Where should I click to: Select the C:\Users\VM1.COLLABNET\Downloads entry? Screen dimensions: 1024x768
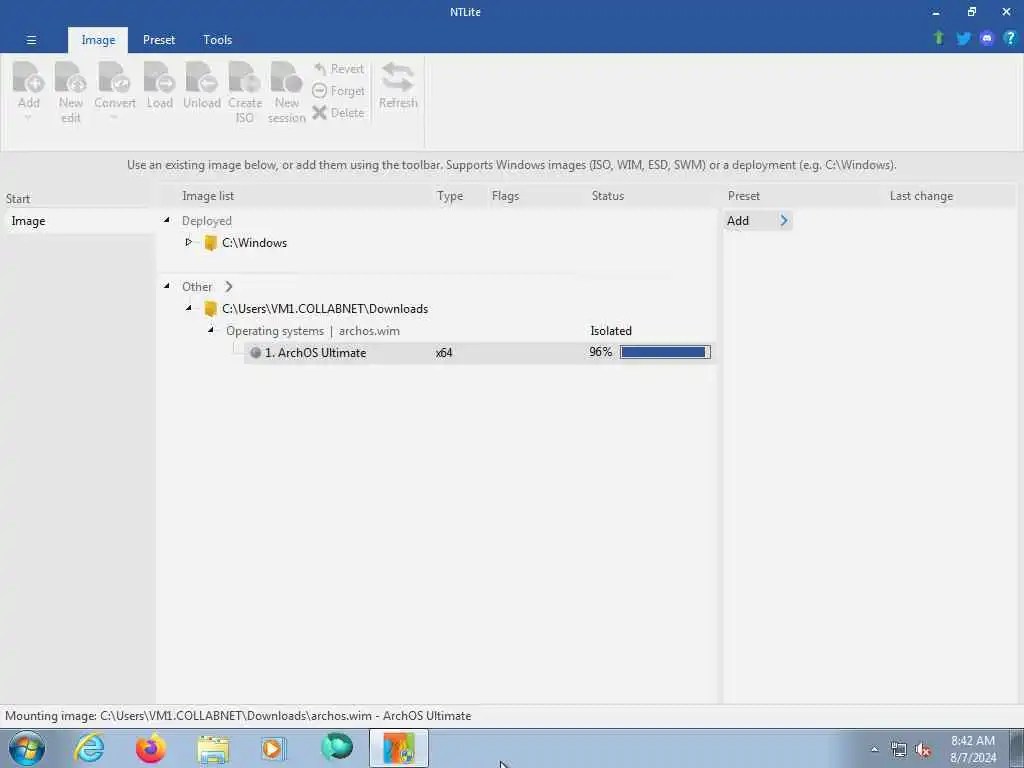point(325,309)
